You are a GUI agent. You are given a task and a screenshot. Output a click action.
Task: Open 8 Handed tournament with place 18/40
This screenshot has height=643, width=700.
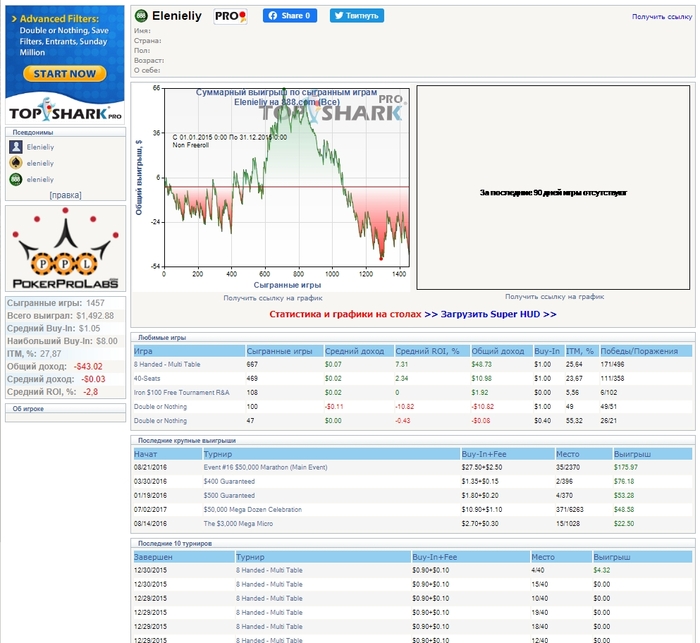[x=269, y=626]
